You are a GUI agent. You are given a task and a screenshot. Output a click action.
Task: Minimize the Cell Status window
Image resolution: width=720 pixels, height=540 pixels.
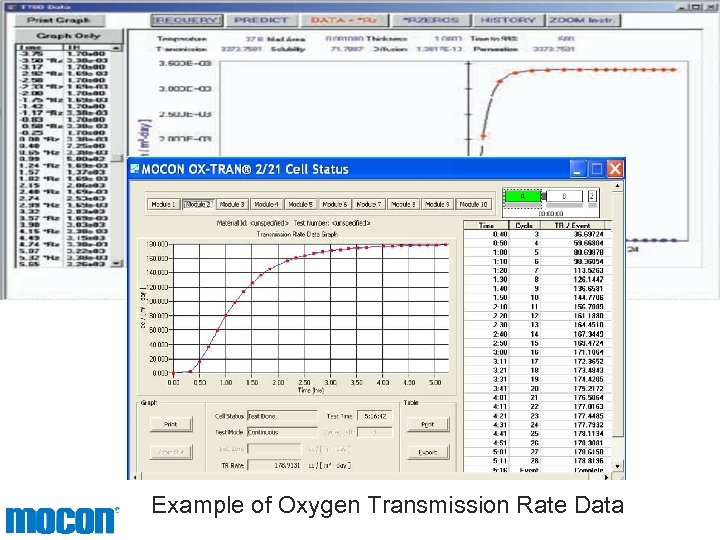coord(578,169)
